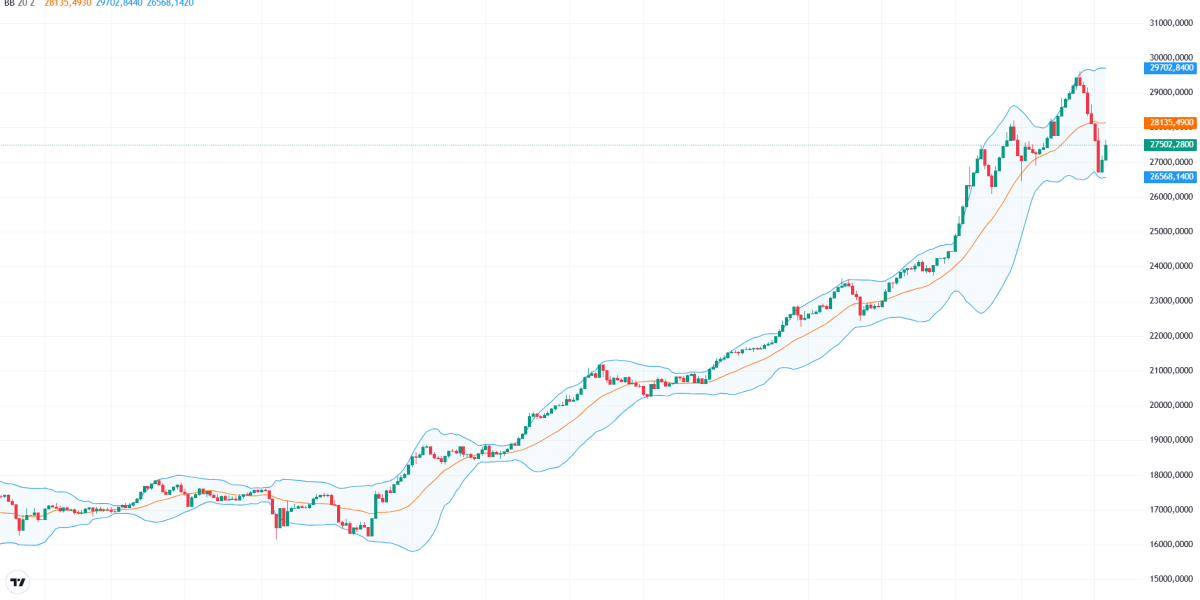Click the lower band value 26568,1420 in legend
The image size is (1200, 600).
pyautogui.click(x=169, y=4)
